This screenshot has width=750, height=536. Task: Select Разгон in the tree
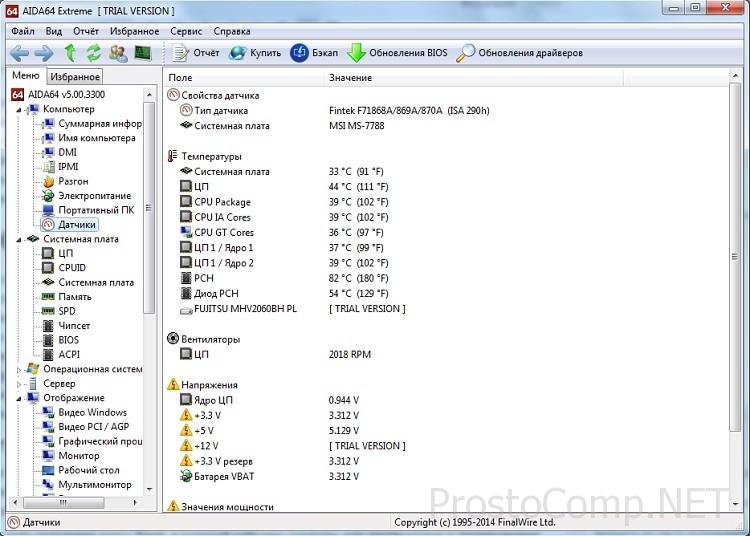tap(73, 181)
